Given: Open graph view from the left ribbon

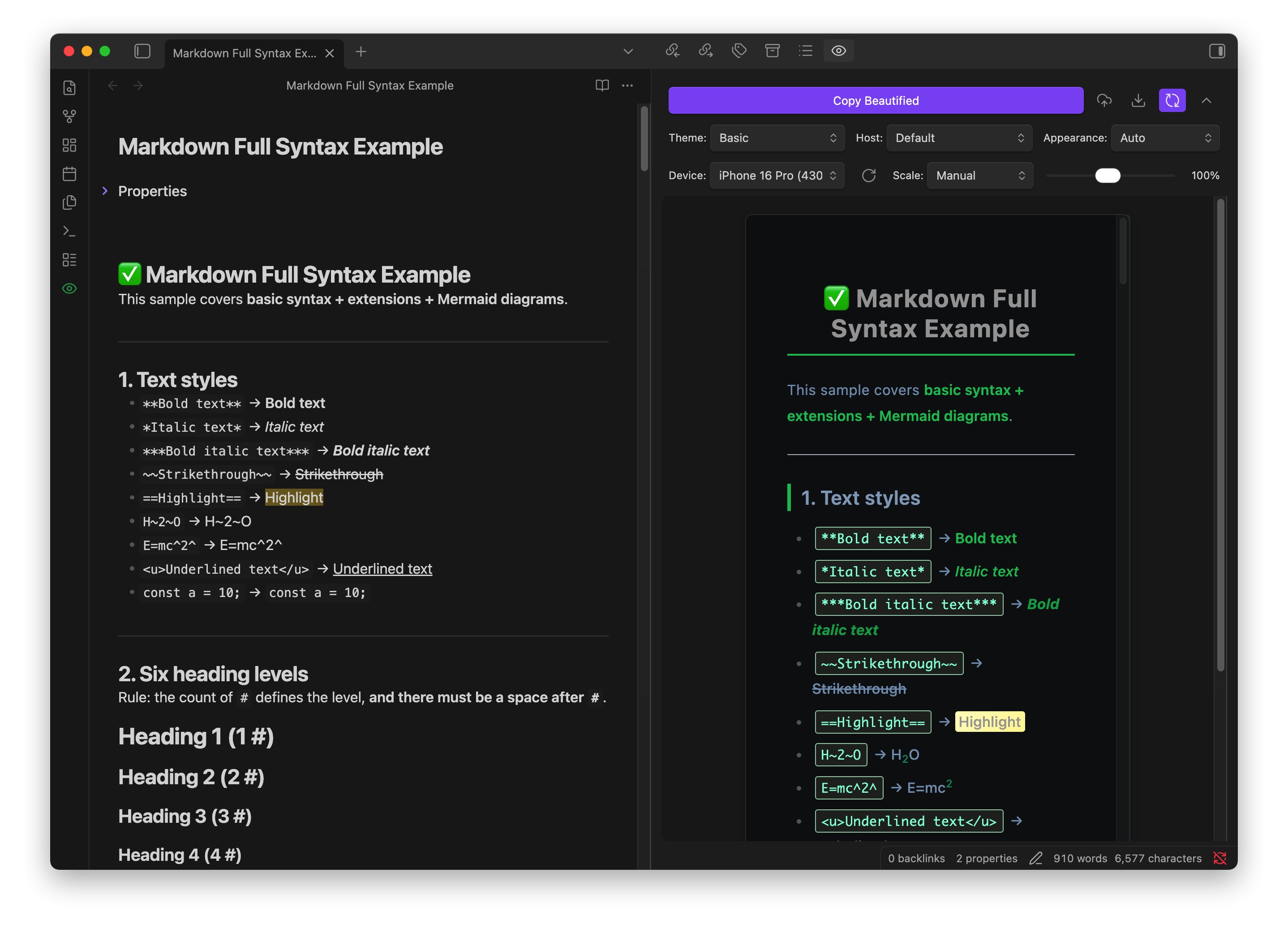Looking at the screenshot, I should [x=69, y=116].
